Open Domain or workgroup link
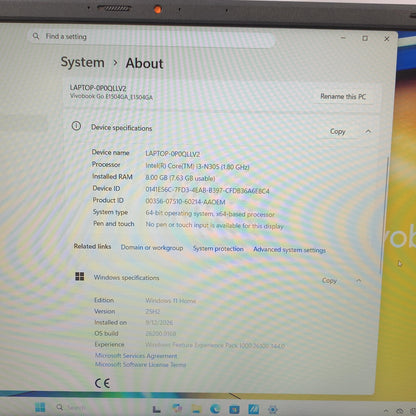 pos(152,248)
